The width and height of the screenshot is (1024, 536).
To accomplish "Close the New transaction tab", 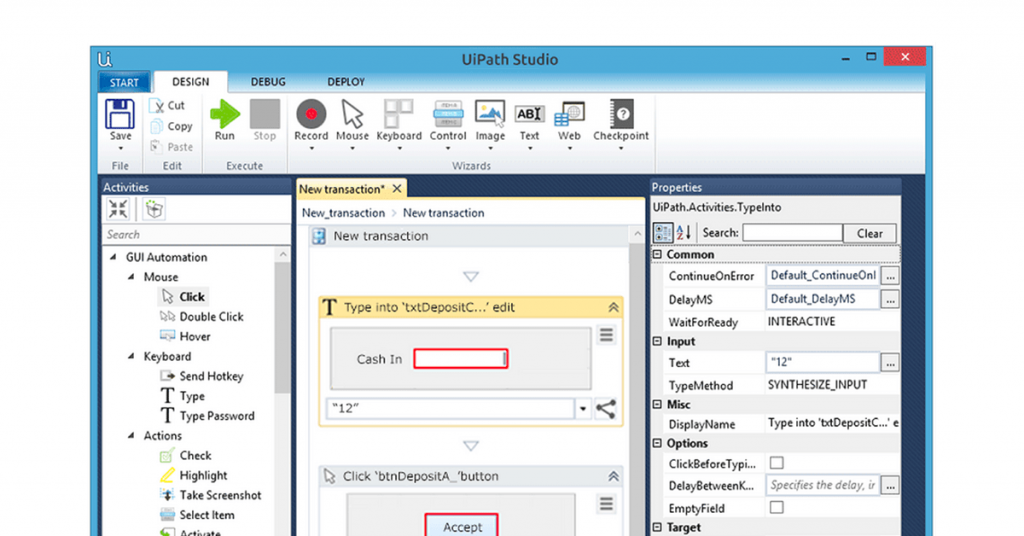I will click(x=396, y=189).
